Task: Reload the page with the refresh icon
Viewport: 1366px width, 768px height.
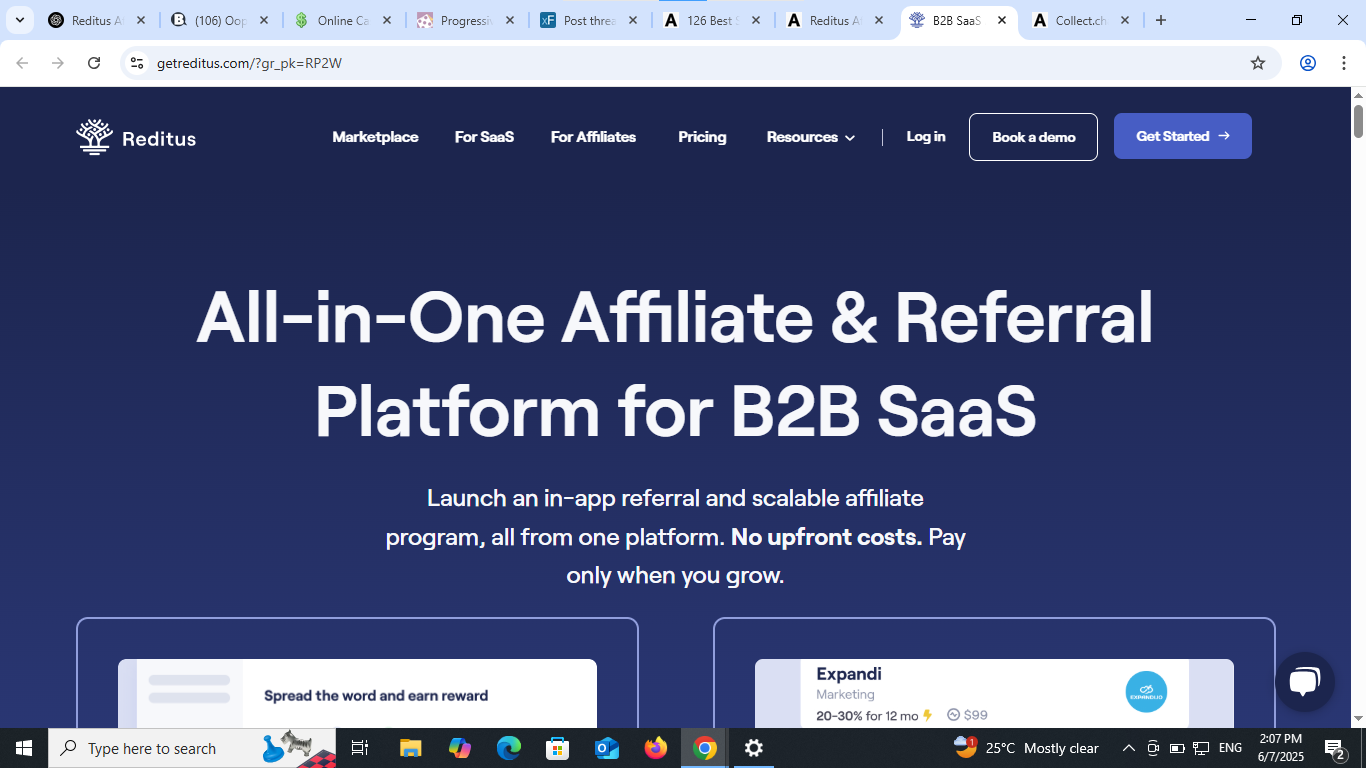Action: click(x=94, y=63)
